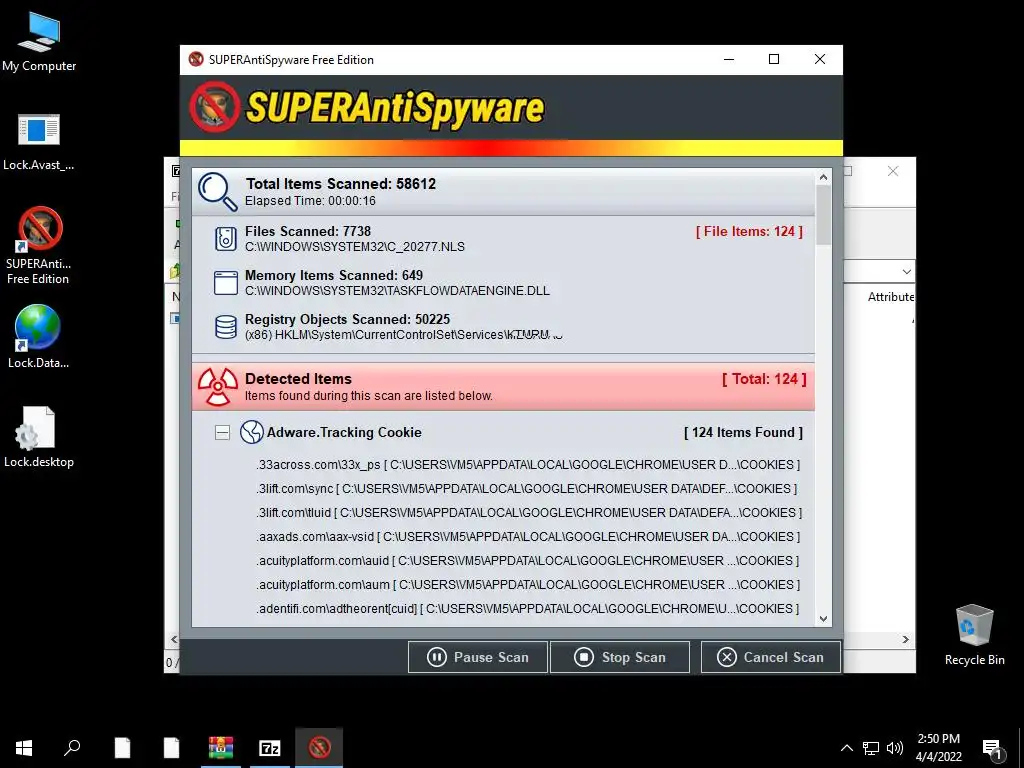This screenshot has height=768, width=1024.
Task: Open taskbar search magnifier
Action: tap(72, 748)
